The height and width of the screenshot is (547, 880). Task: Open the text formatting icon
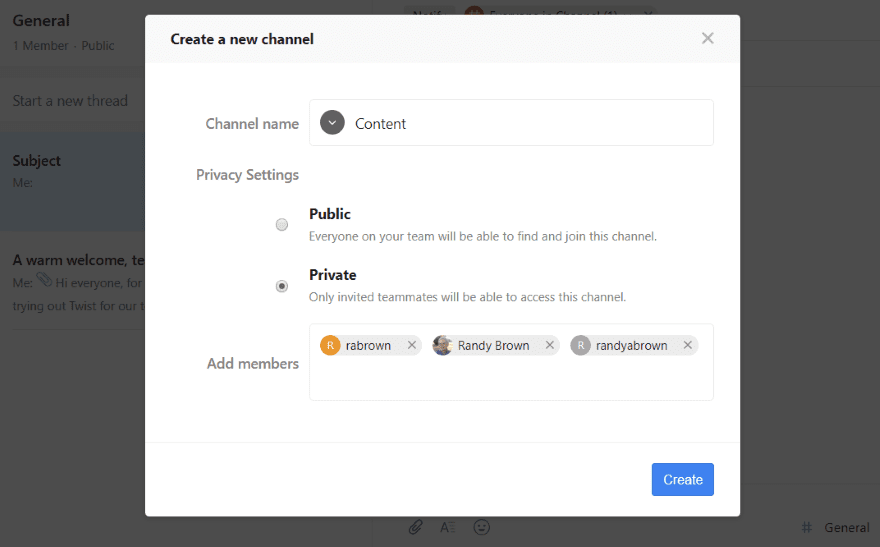coord(448,526)
